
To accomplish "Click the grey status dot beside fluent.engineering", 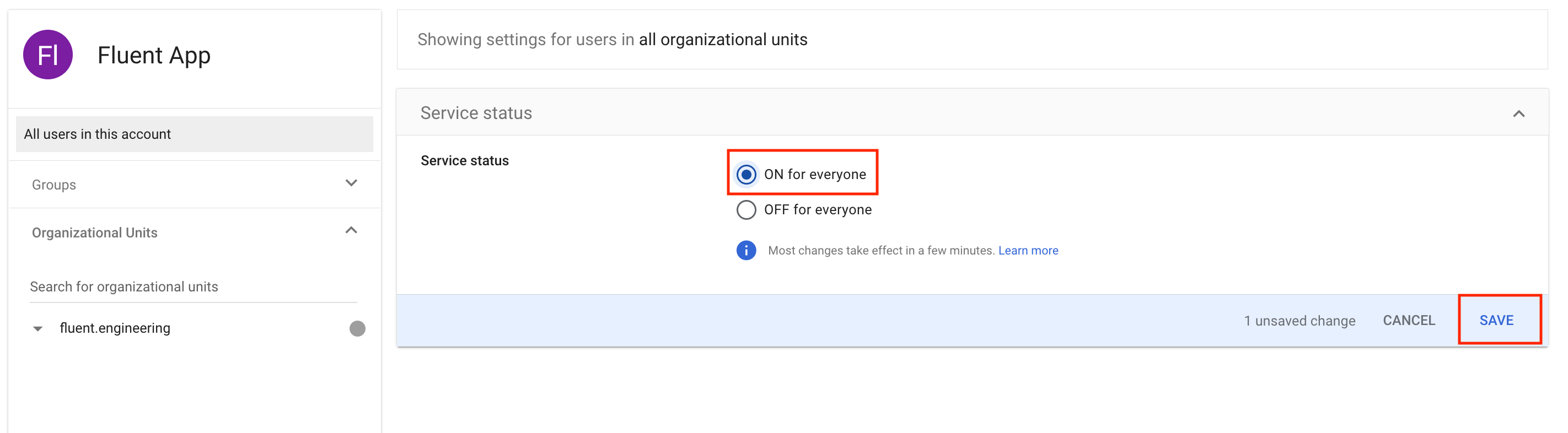I will click(357, 328).
